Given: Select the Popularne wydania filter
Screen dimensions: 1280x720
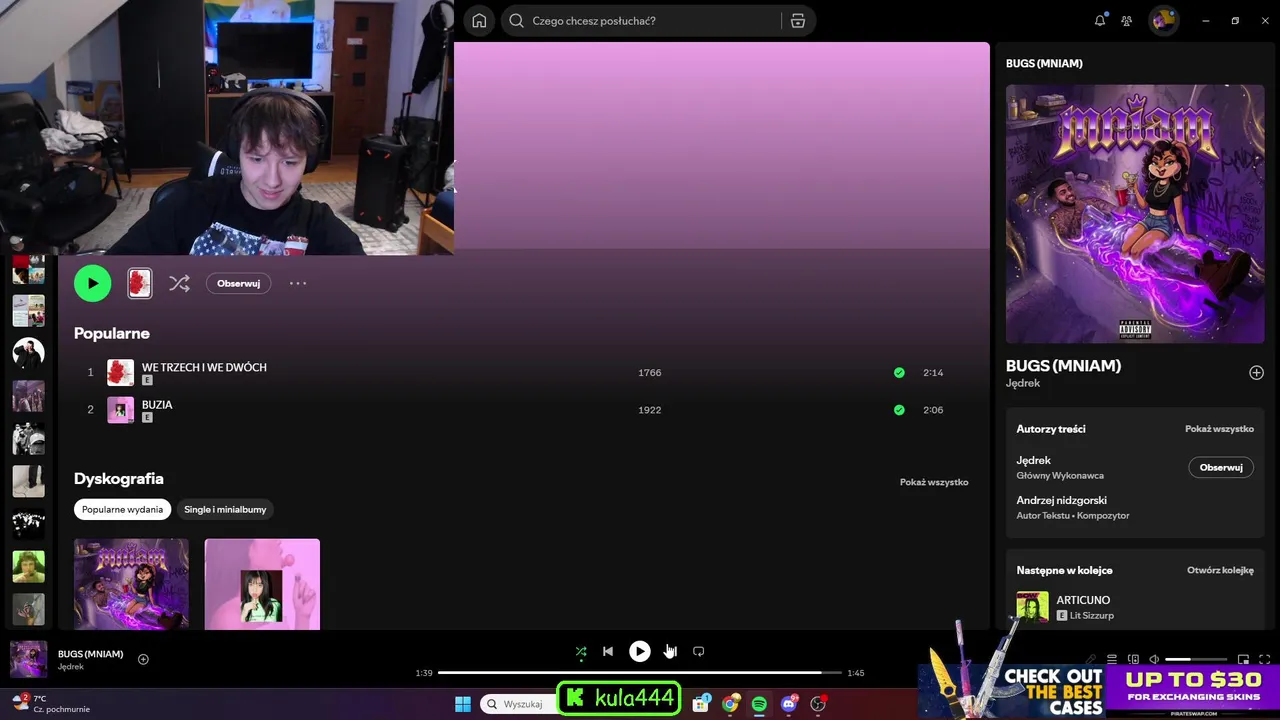Looking at the screenshot, I should pyautogui.click(x=122, y=509).
